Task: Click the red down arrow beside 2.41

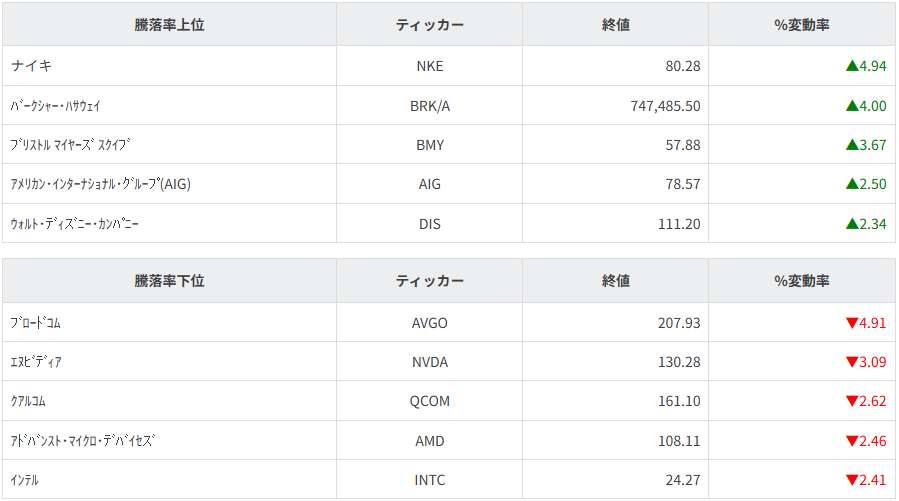Action: tap(852, 480)
